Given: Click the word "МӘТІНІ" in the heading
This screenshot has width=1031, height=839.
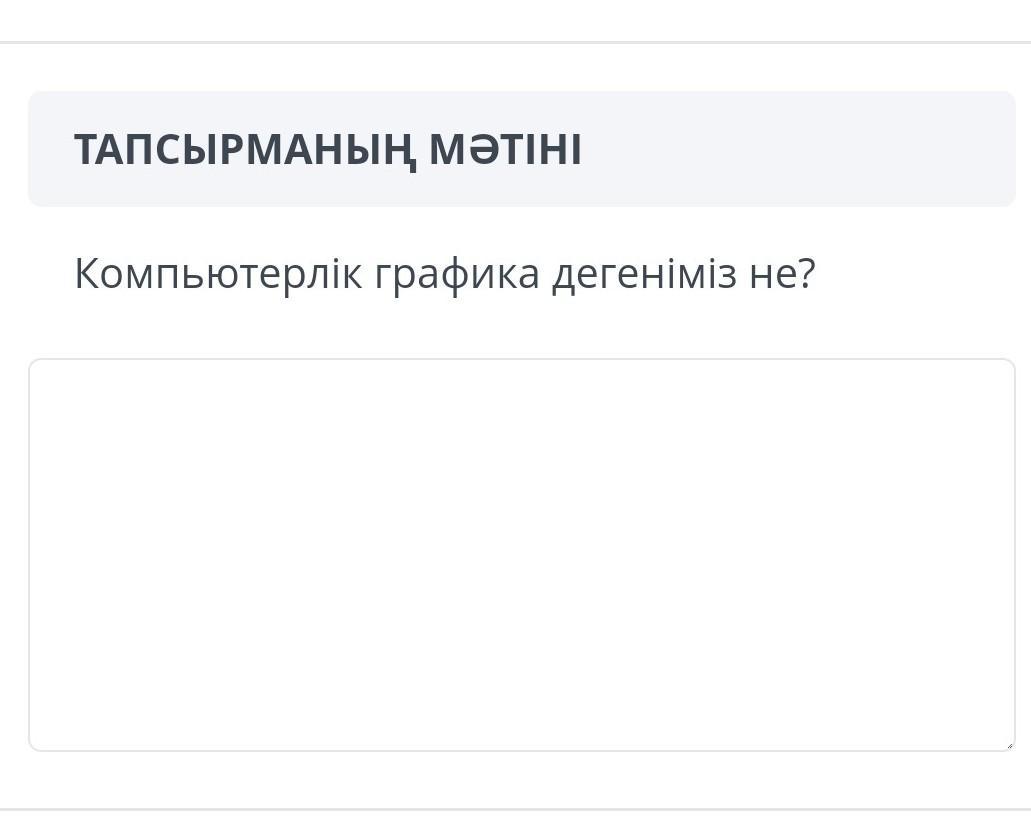Looking at the screenshot, I should point(505,150).
